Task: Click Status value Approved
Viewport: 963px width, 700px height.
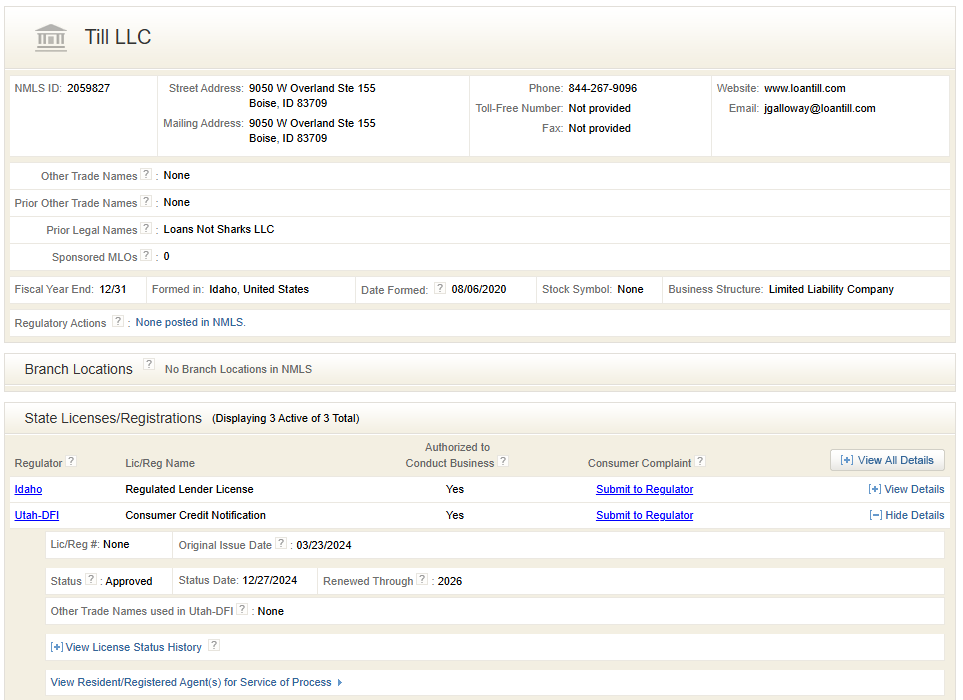Action: (129, 581)
